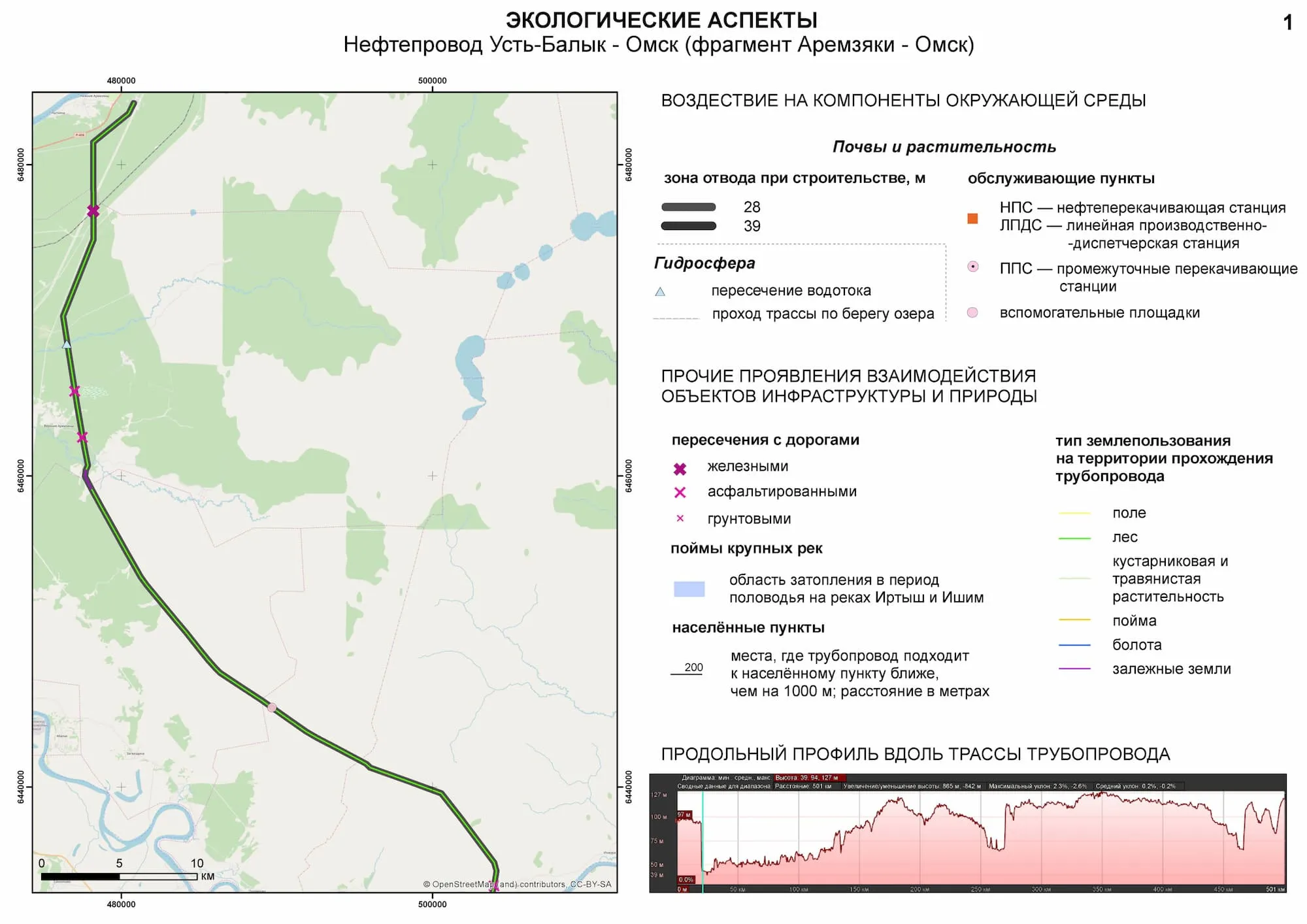Click the purple залежные земли line

[1074, 668]
